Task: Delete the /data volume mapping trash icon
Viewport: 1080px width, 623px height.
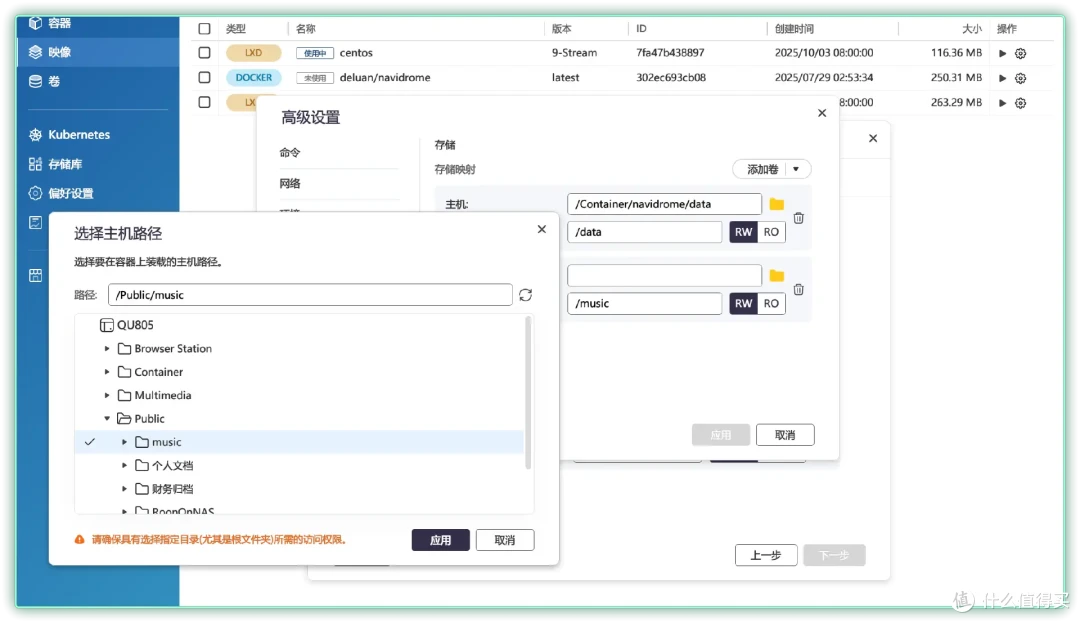Action: 799,218
